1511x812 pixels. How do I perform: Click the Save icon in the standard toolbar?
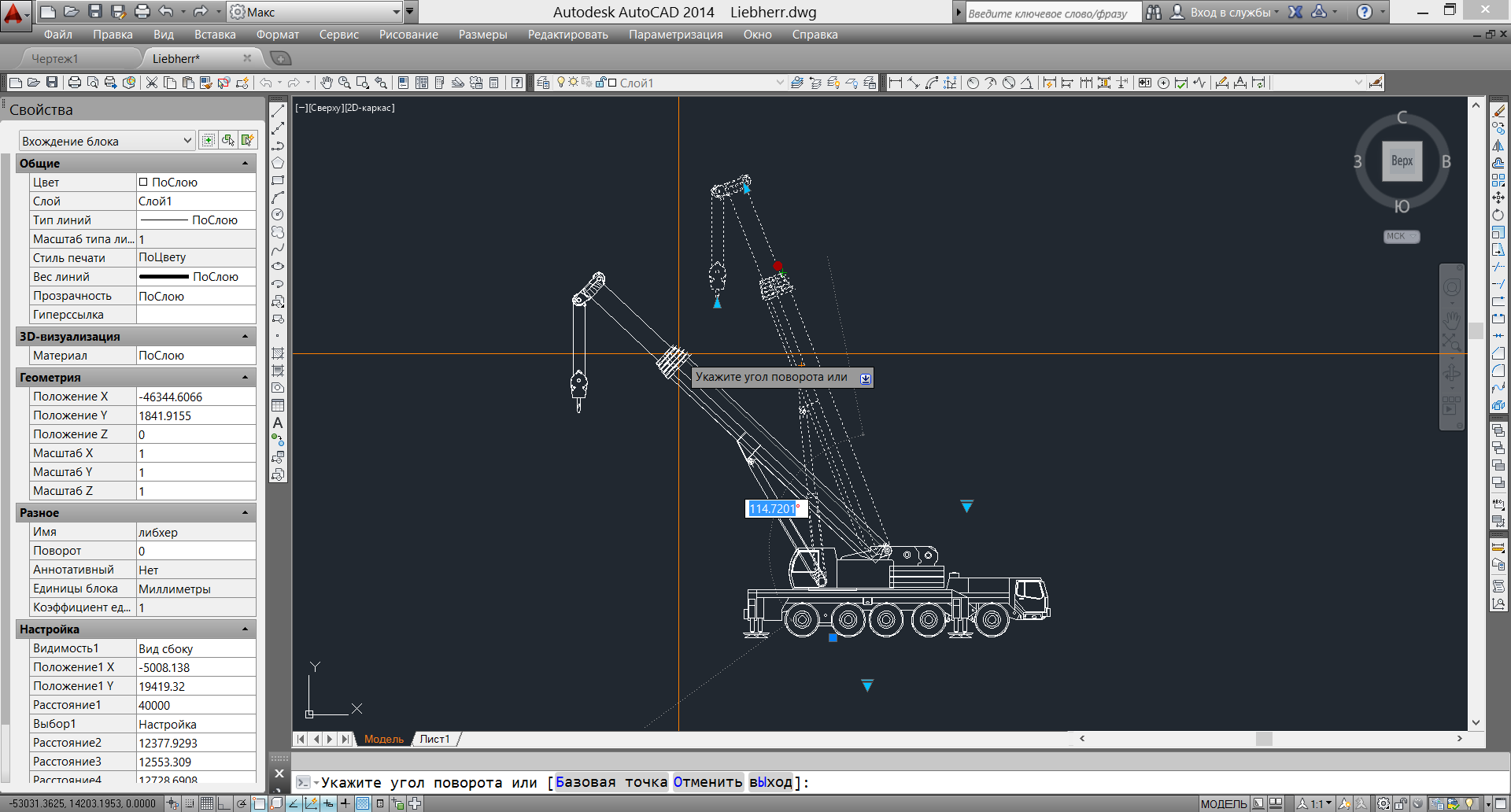click(52, 83)
